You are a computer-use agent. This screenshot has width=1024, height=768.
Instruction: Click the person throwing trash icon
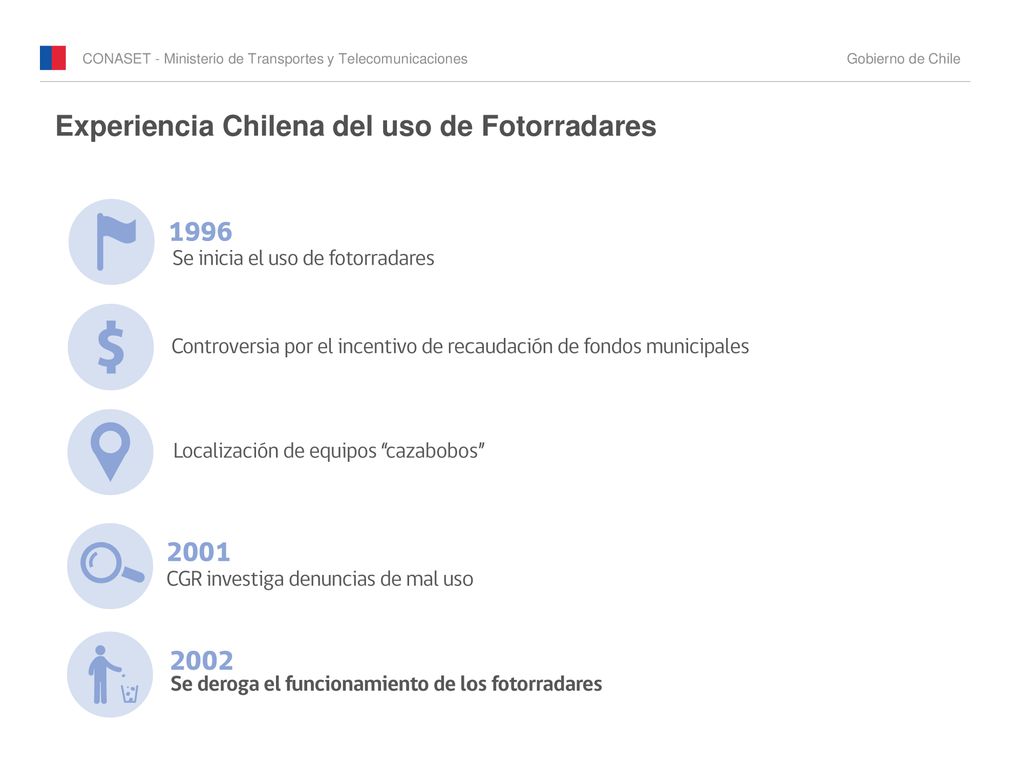point(110,675)
